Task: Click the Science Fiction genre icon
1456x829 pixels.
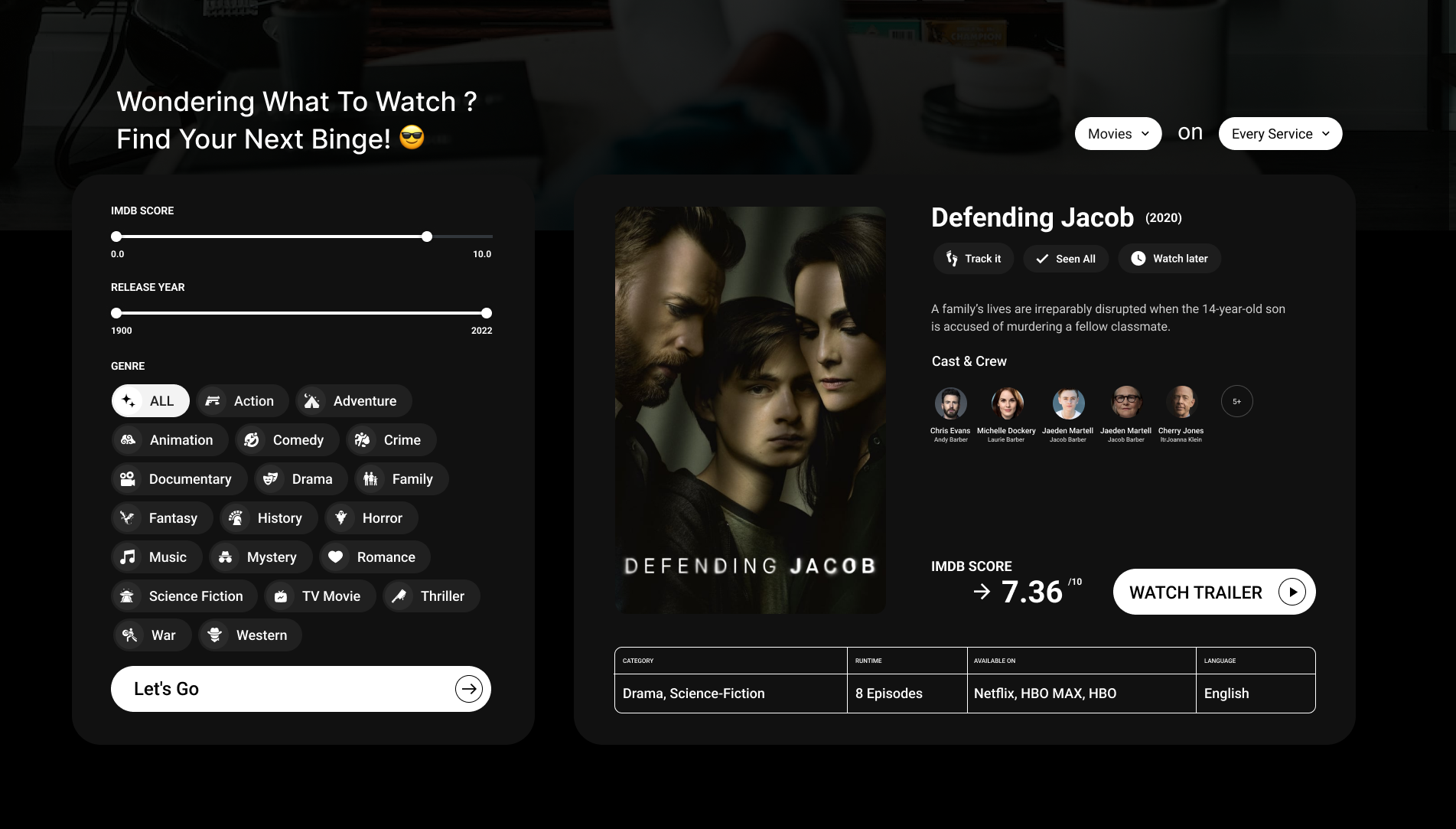Action: tap(127, 596)
